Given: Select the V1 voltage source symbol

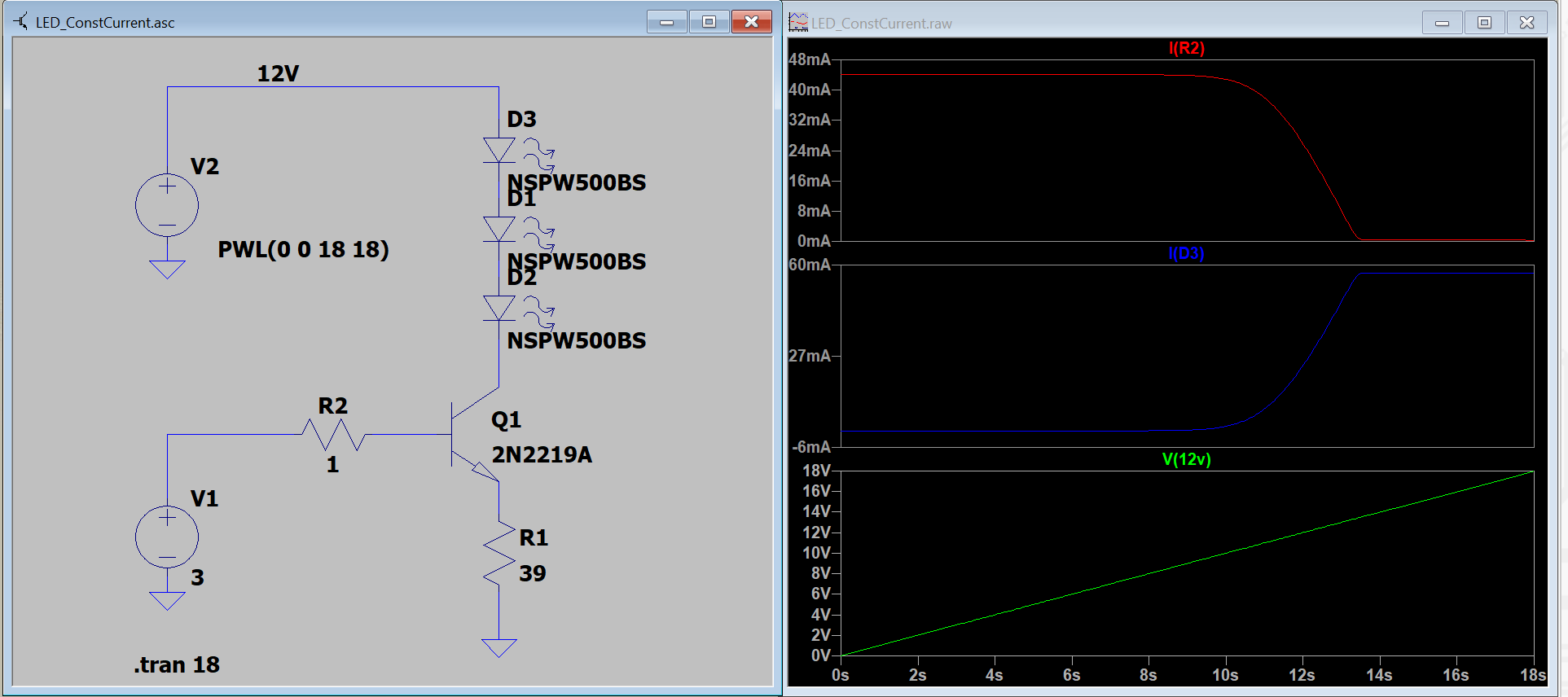Looking at the screenshot, I should pos(167,537).
